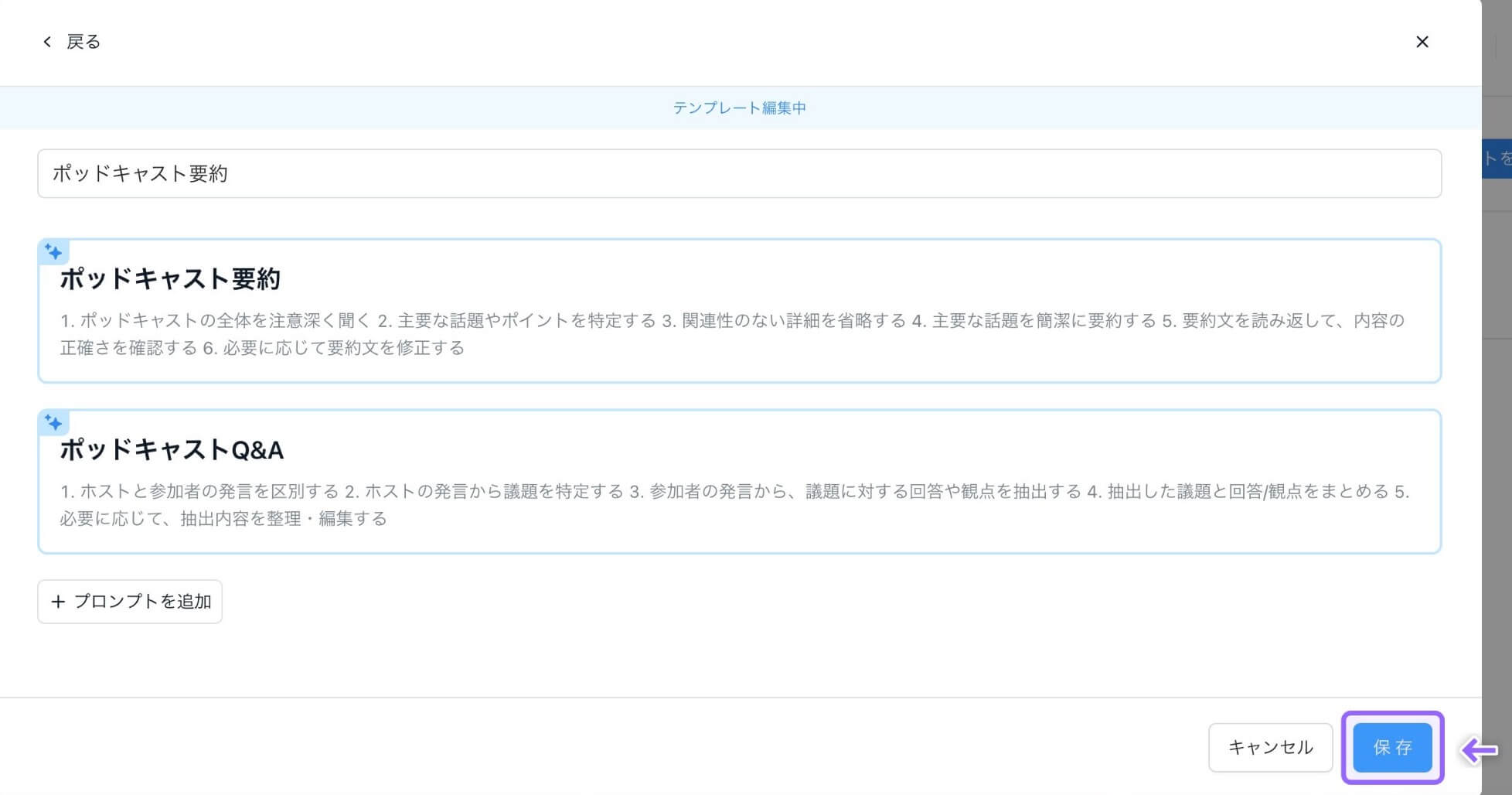Click the ポッドキャストQ&A prompt description text

point(734,505)
